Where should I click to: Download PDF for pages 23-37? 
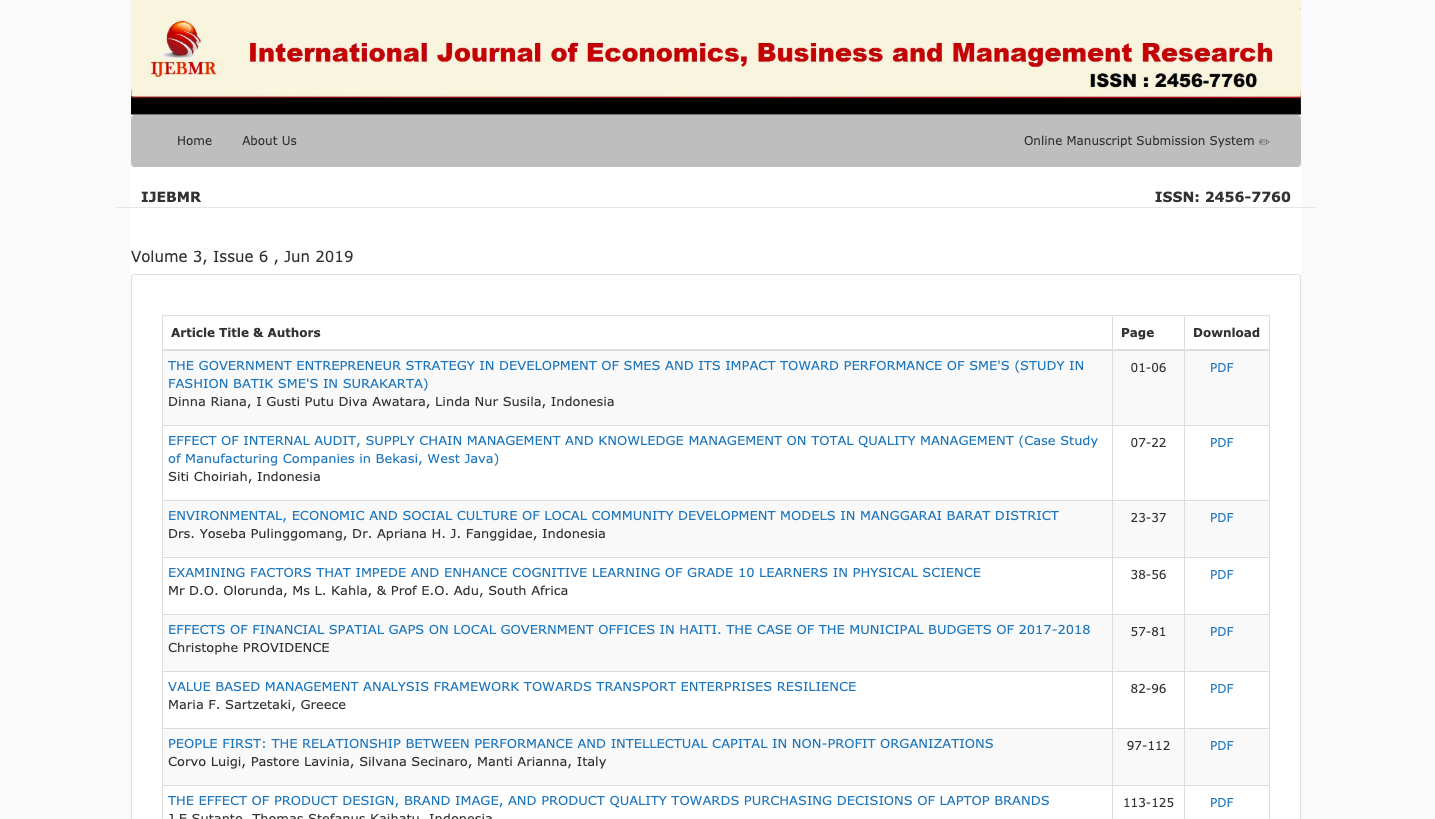click(1221, 518)
